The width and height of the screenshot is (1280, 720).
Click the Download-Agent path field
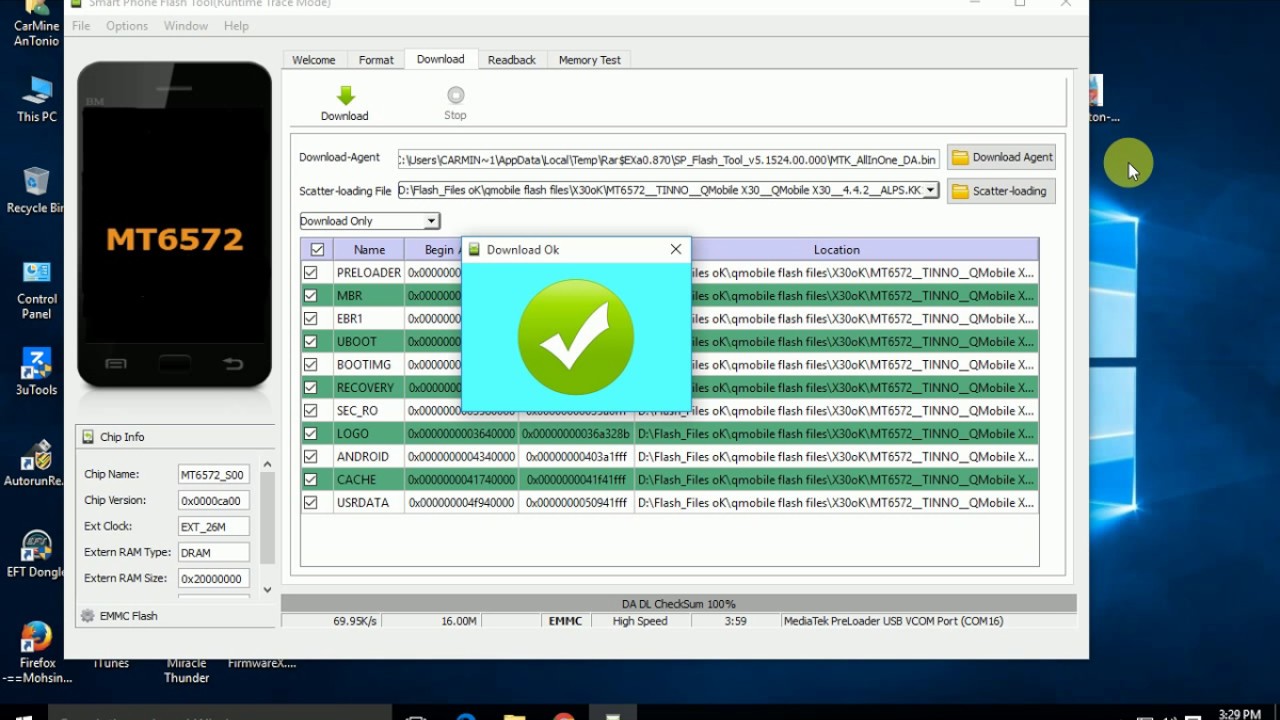coord(668,159)
